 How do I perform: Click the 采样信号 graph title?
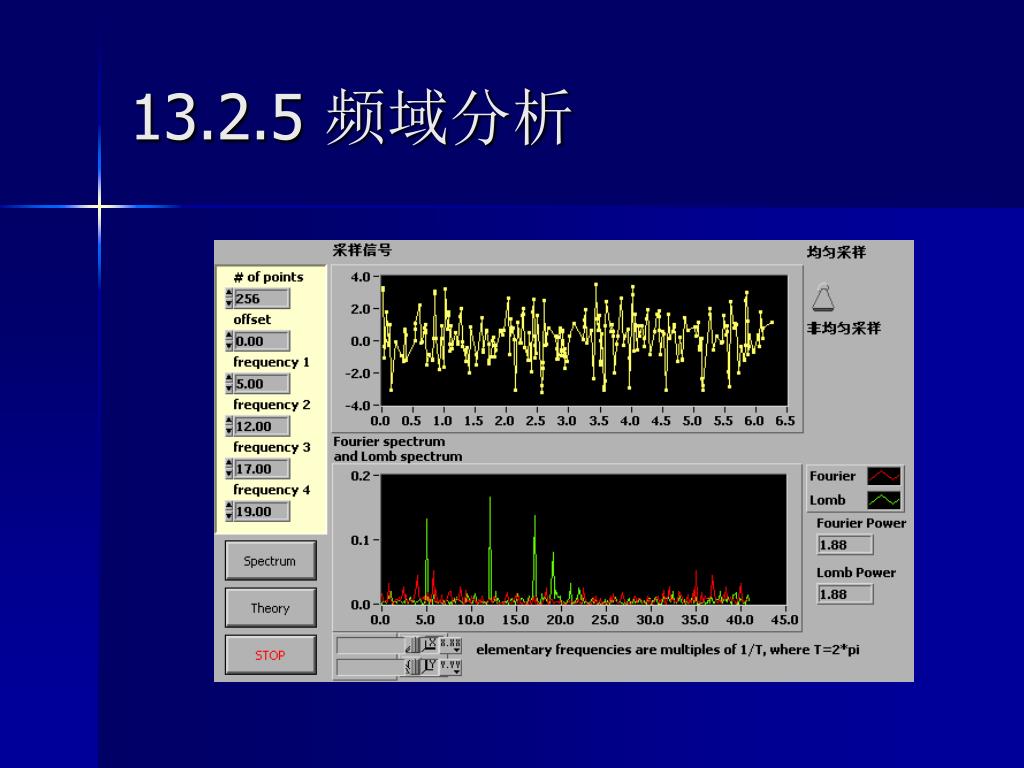pyautogui.click(x=362, y=250)
